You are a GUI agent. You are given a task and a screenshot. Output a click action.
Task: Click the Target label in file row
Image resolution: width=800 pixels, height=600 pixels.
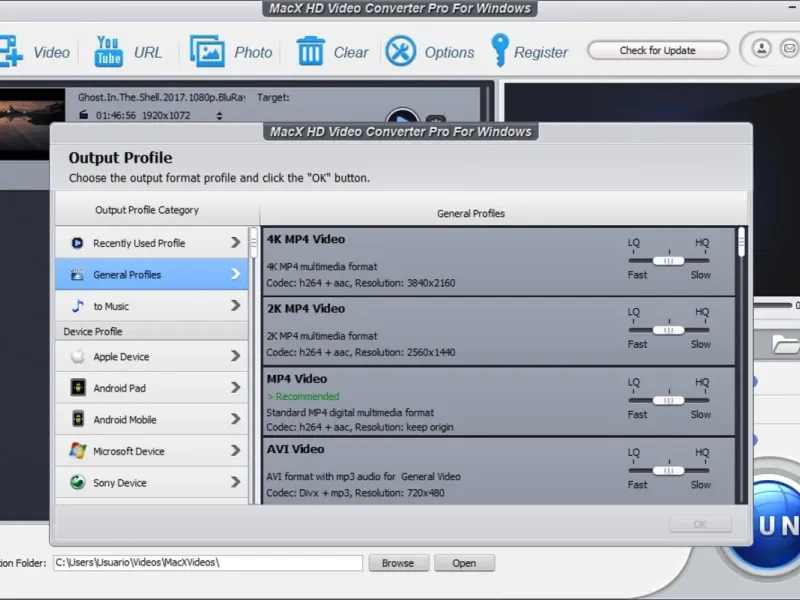tap(273, 97)
